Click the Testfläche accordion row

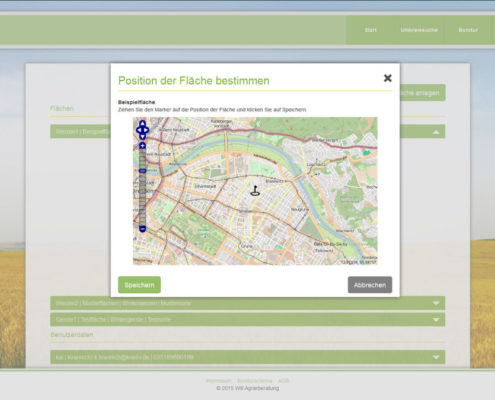(x=248, y=320)
